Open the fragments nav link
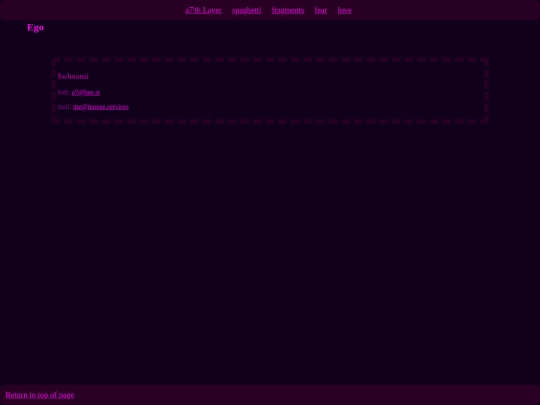The image size is (540, 405). click(x=288, y=10)
